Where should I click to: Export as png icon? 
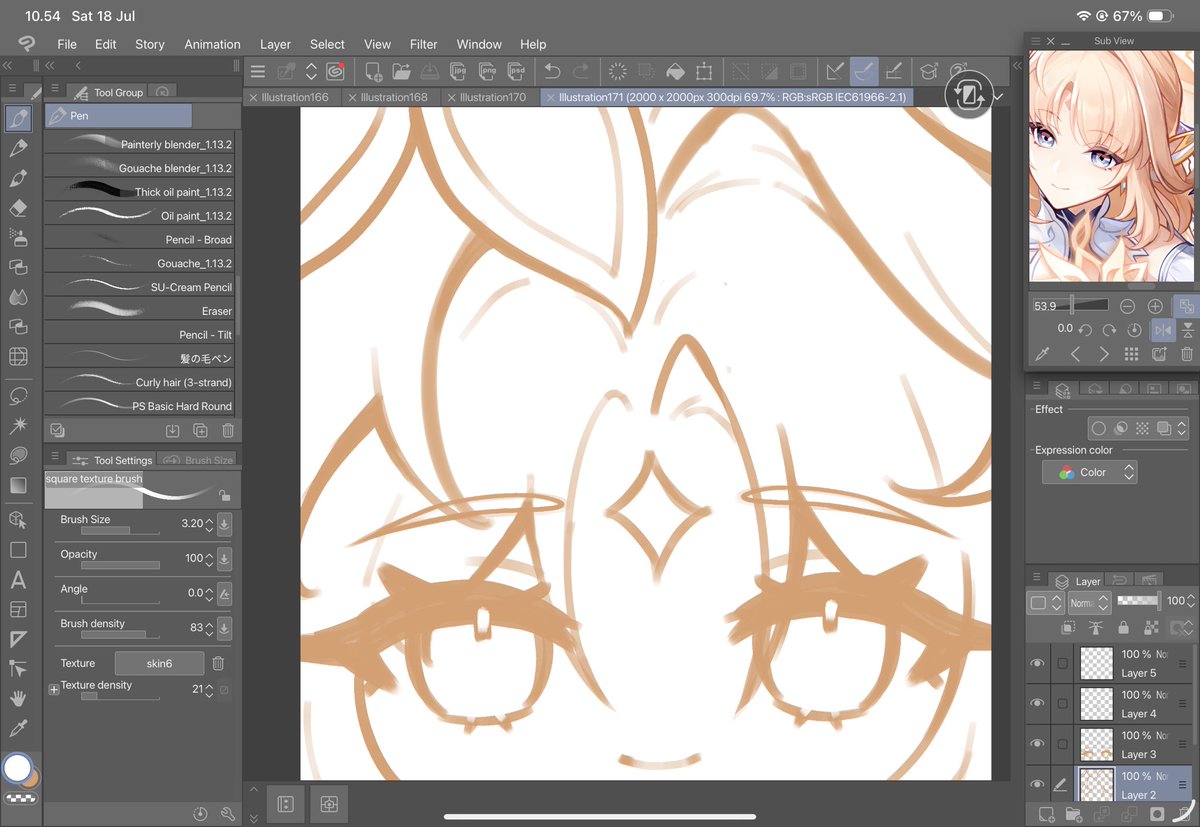tap(488, 71)
